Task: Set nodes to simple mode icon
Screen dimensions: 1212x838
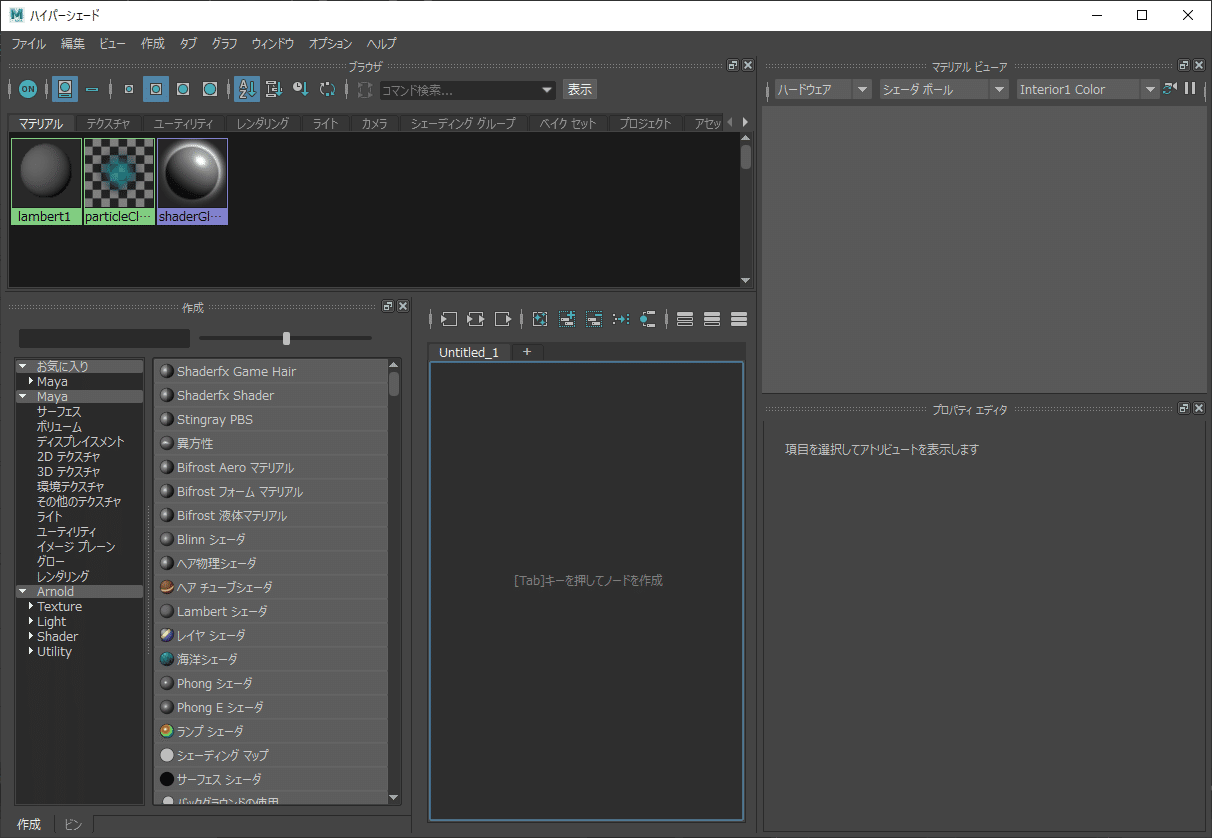Action: pos(685,319)
